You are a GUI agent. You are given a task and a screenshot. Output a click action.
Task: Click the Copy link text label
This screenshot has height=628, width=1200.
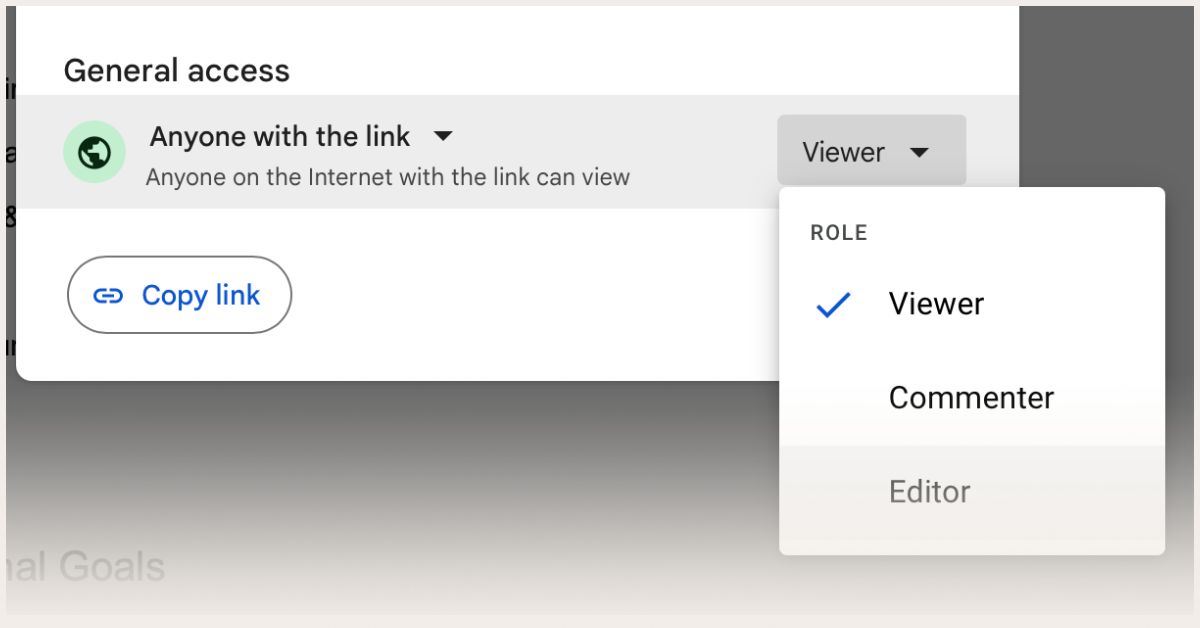tap(201, 295)
